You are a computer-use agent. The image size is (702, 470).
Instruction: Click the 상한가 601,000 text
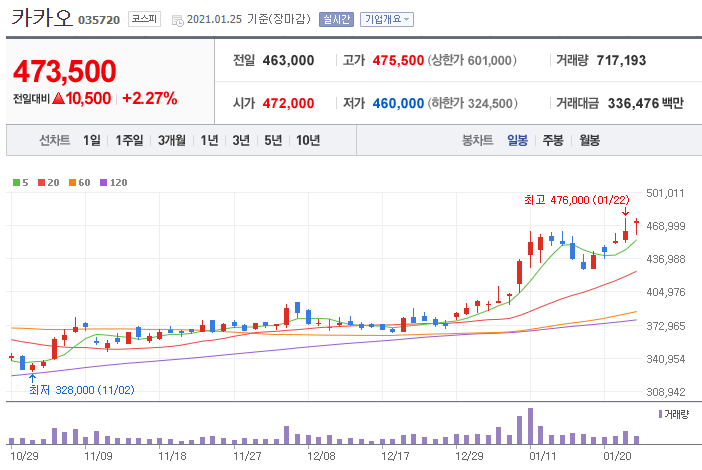472,60
